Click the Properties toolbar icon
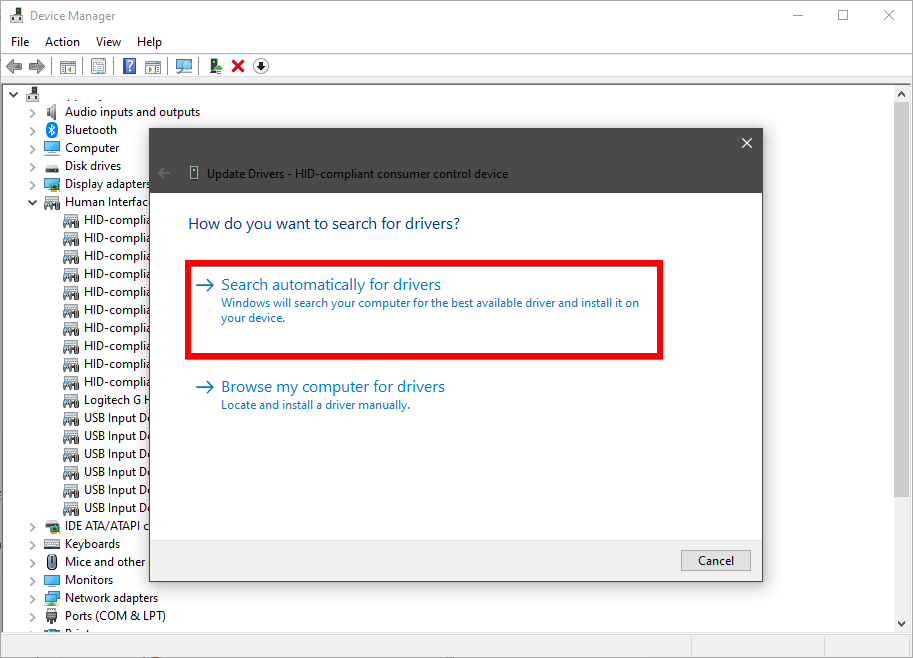This screenshot has width=913, height=658. (x=99, y=66)
